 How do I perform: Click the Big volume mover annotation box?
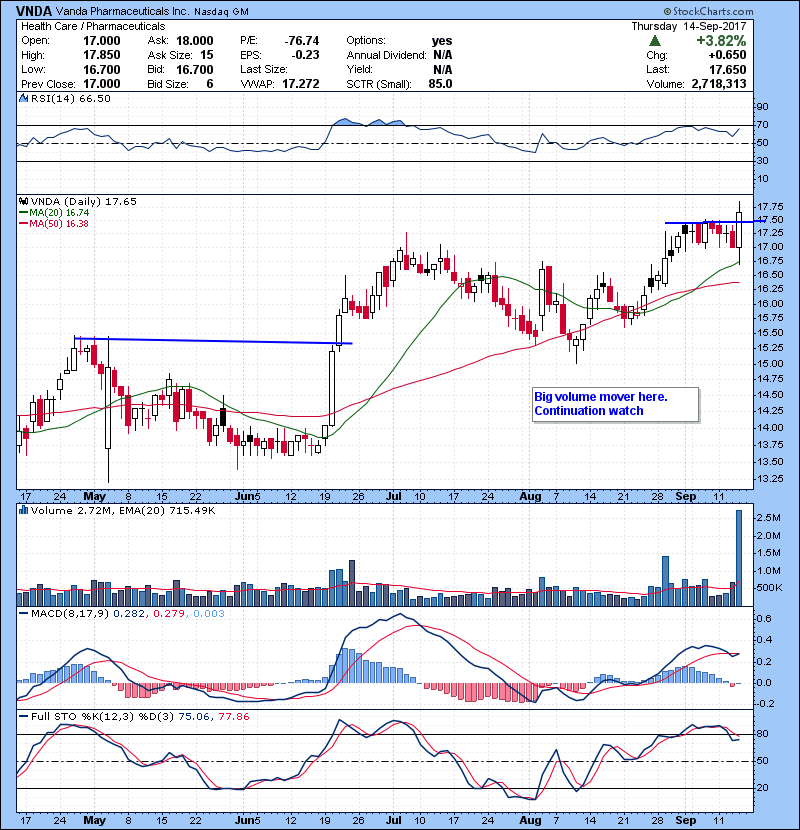coord(615,404)
